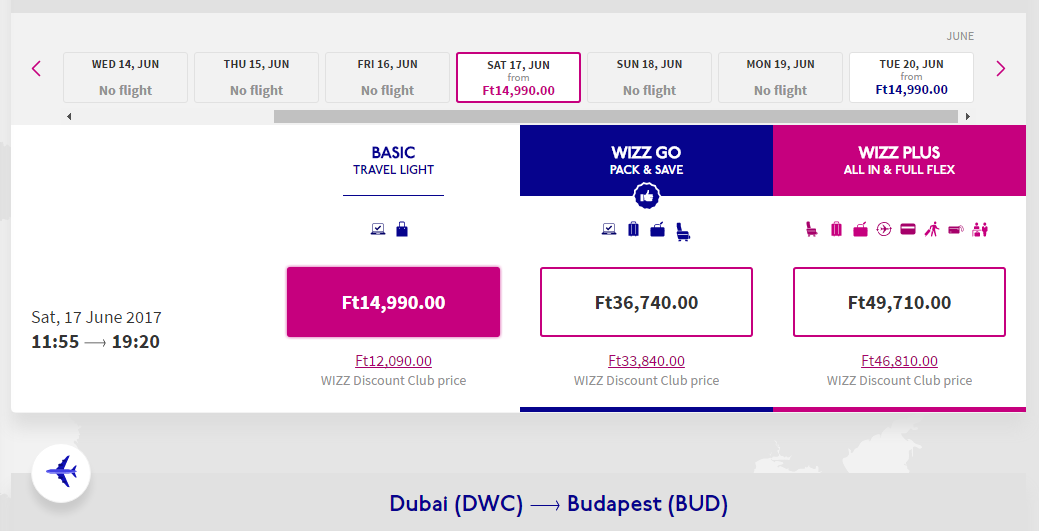Screen dimensions: 1039x531
Task: Choose the Wizz Go fare Ft36,740.00
Action: [646, 302]
